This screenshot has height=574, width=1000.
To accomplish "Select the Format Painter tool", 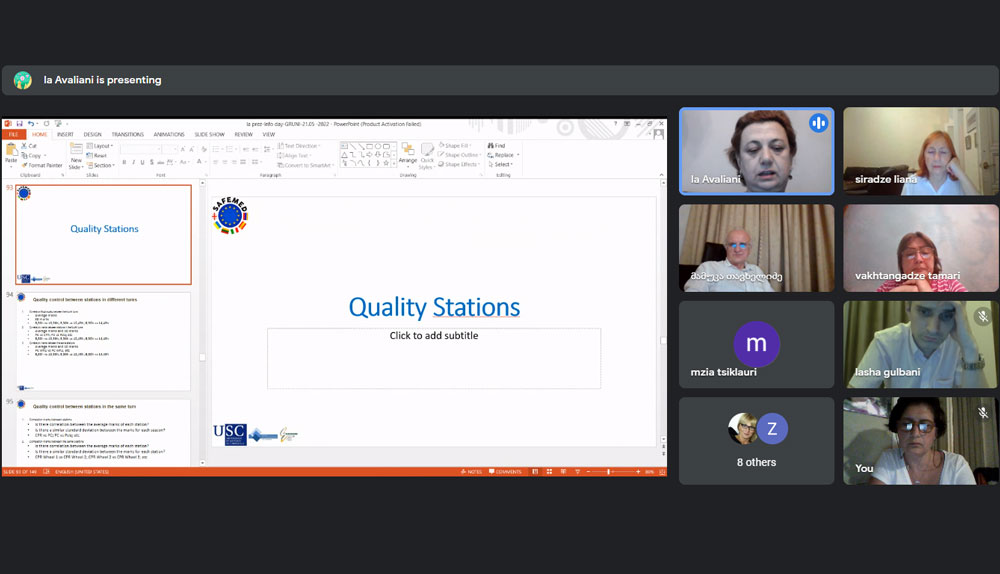I will pyautogui.click(x=43, y=165).
